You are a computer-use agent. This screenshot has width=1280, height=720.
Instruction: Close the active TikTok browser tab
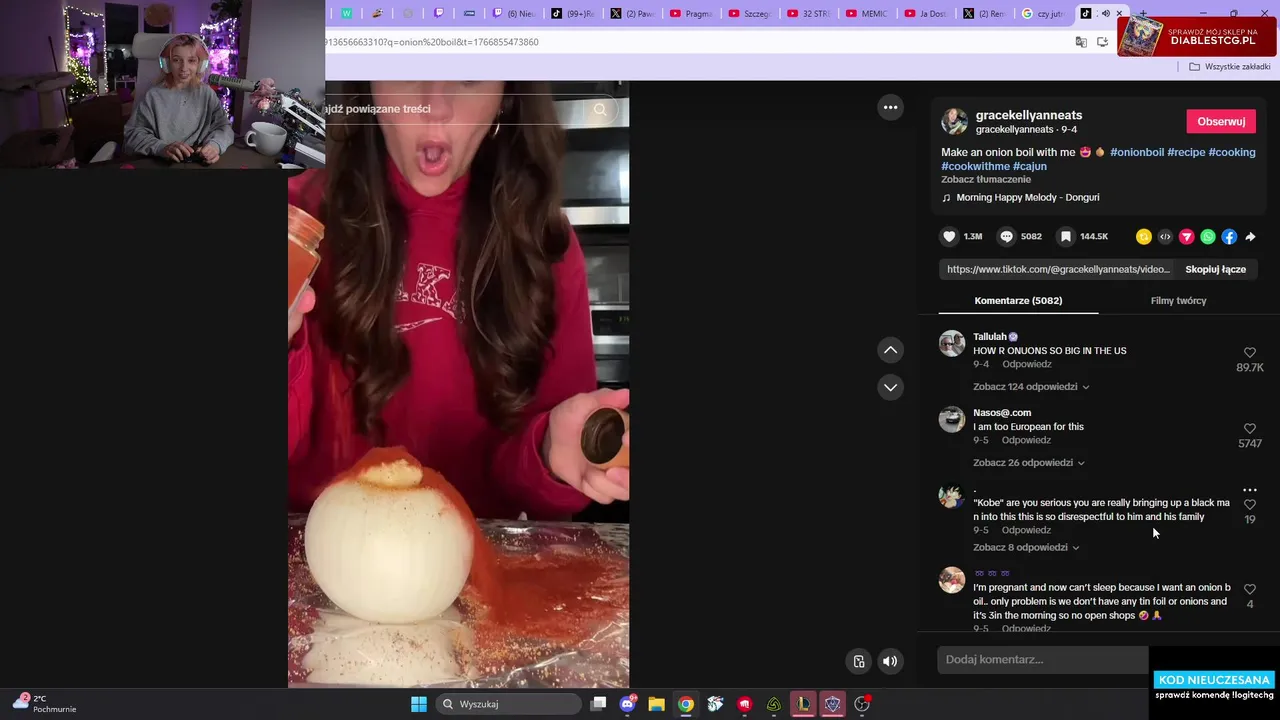pyautogui.click(x=1119, y=14)
